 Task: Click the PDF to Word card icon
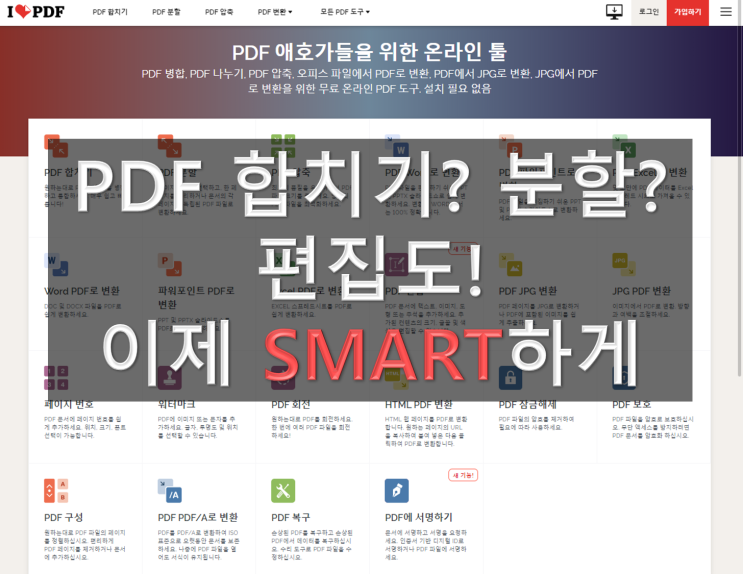[x=397, y=146]
